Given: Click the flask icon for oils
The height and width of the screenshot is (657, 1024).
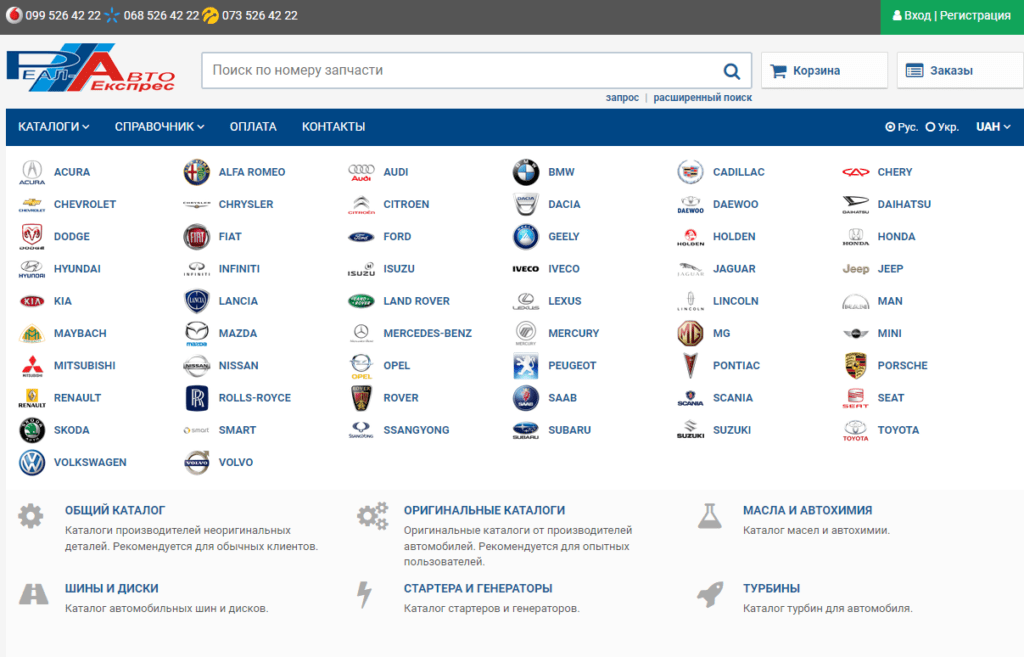Looking at the screenshot, I should (x=710, y=516).
